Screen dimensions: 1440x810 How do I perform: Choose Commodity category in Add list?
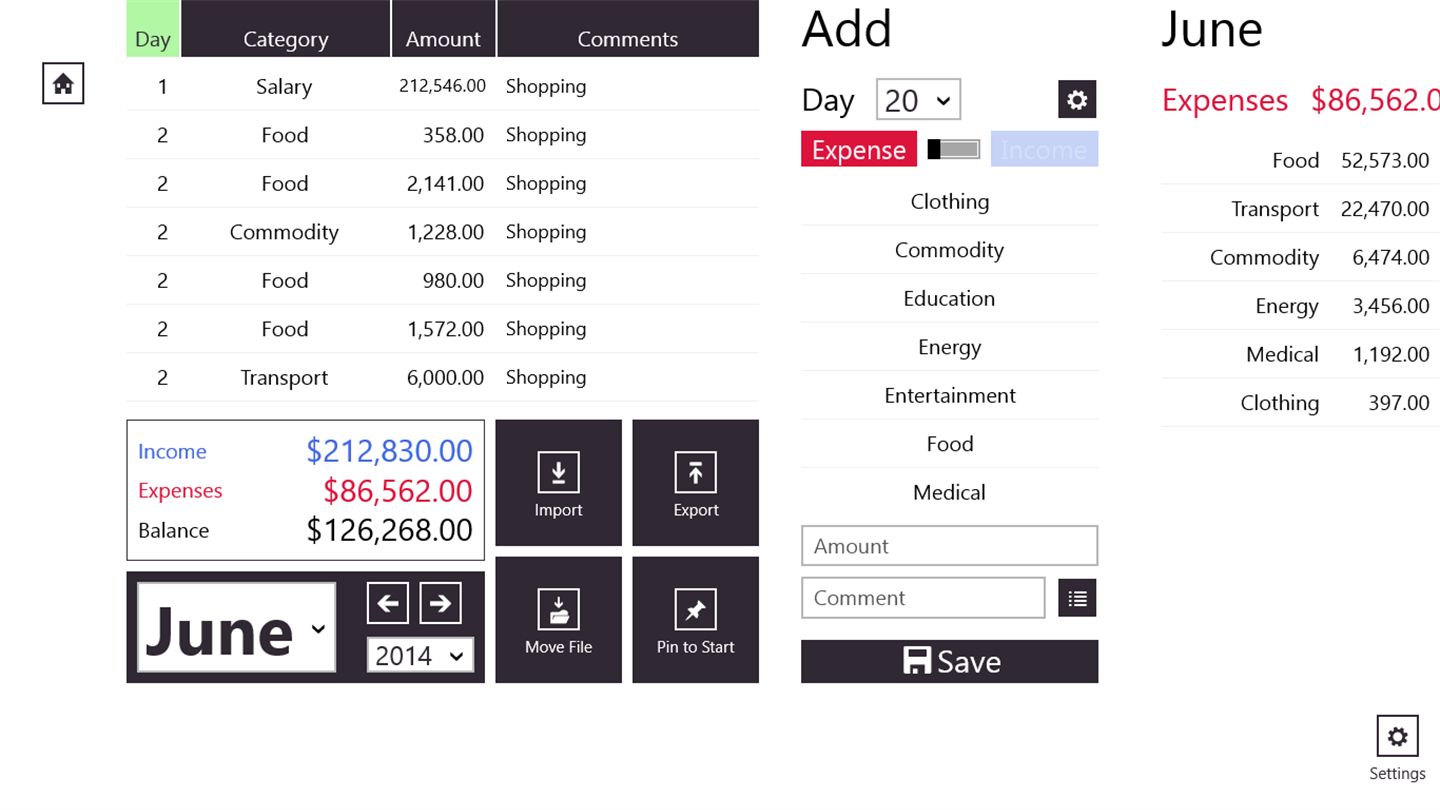(949, 250)
